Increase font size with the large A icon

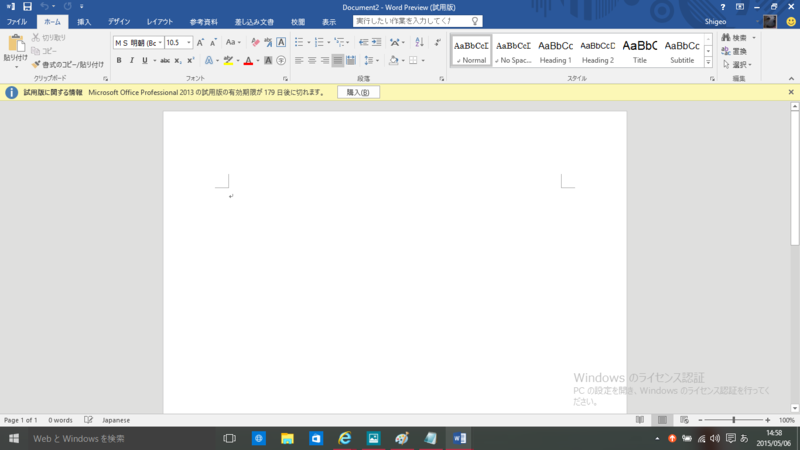[200, 42]
